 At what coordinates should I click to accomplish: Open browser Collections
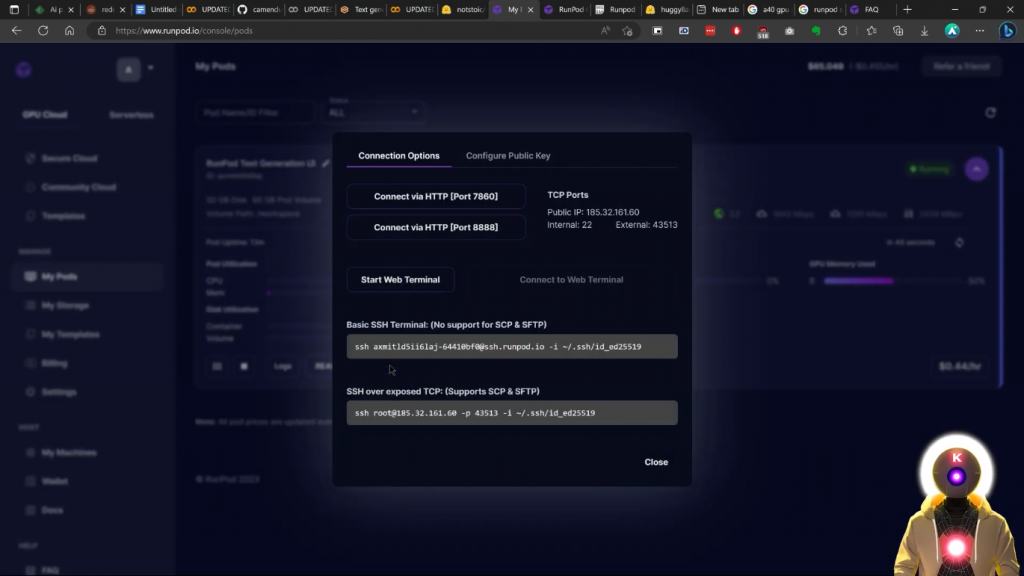pyautogui.click(x=898, y=31)
